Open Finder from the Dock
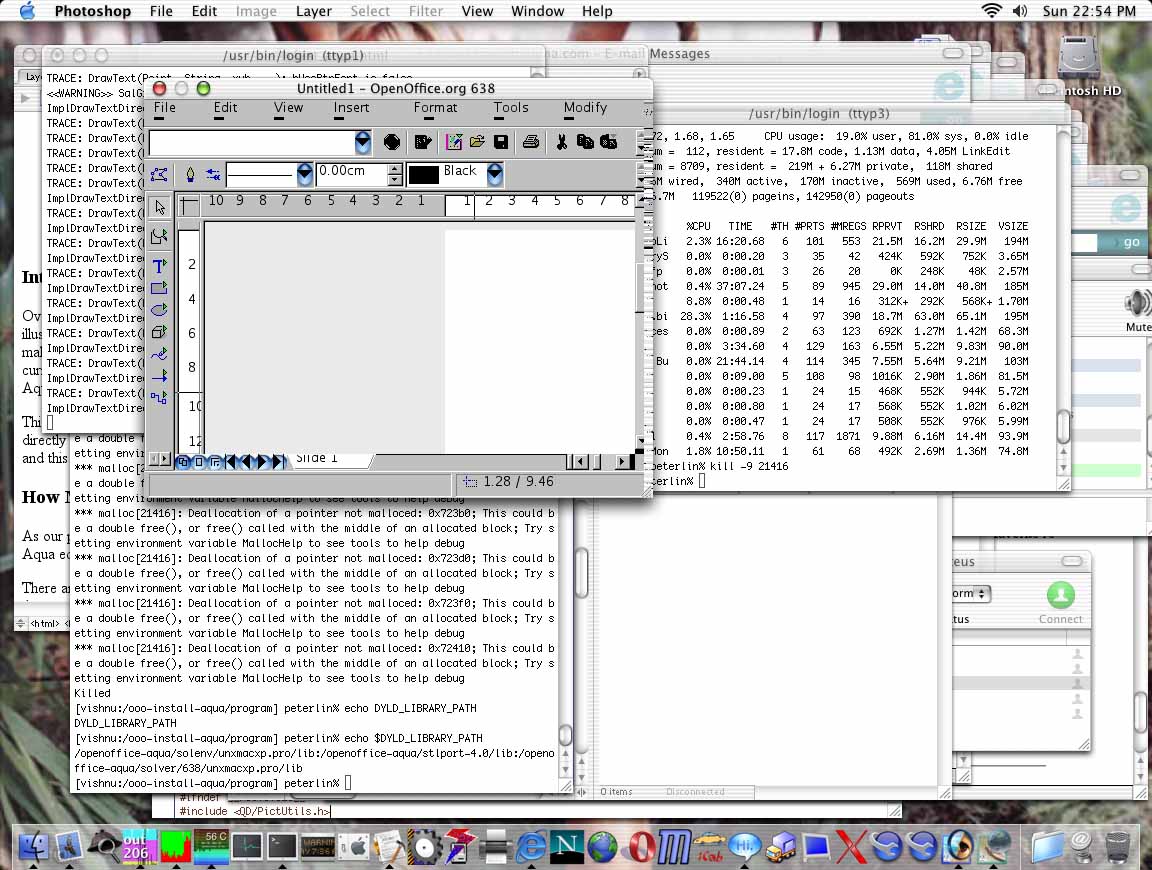Viewport: 1152px width, 870px height. tap(34, 845)
